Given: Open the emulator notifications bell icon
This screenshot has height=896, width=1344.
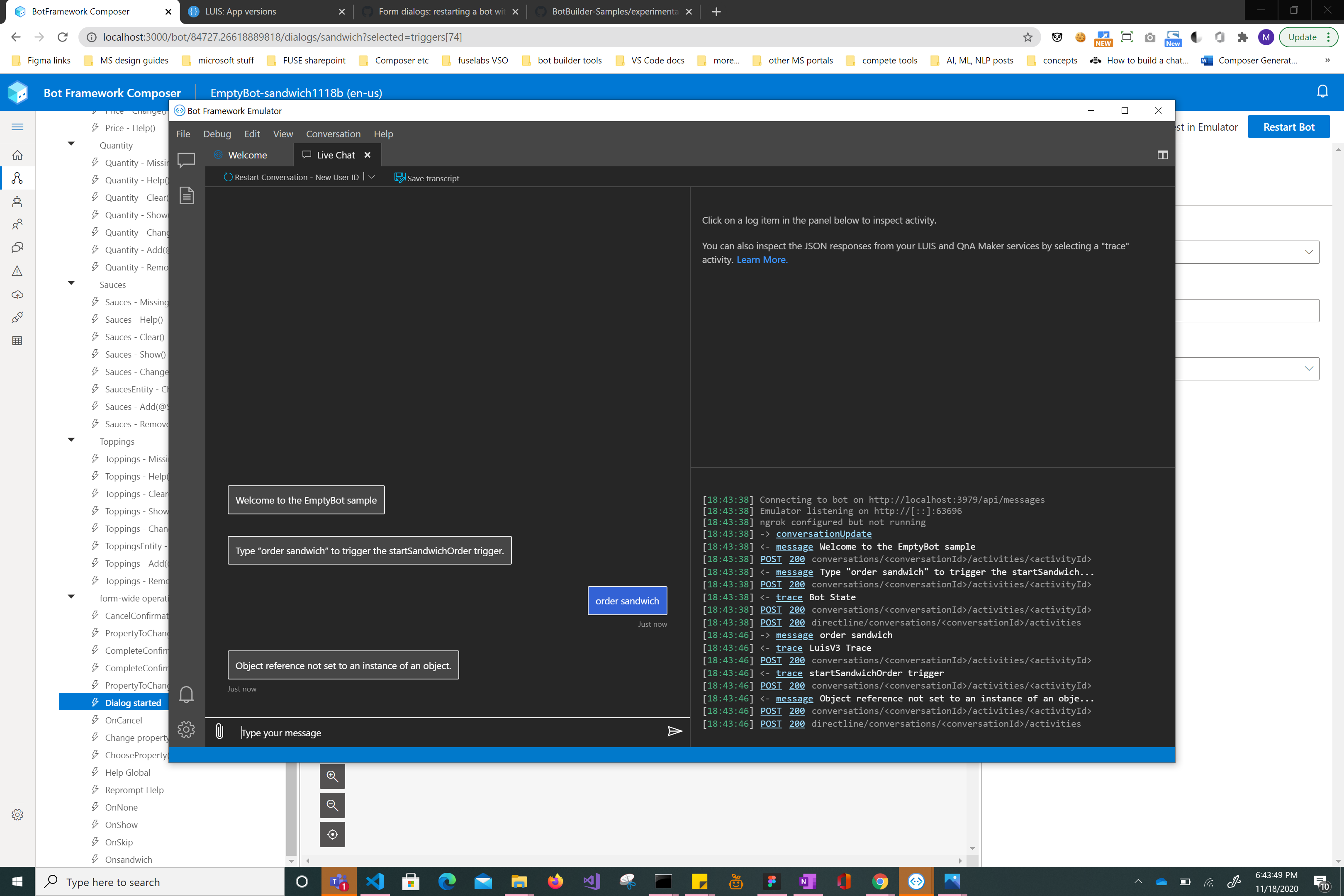Looking at the screenshot, I should 186,694.
